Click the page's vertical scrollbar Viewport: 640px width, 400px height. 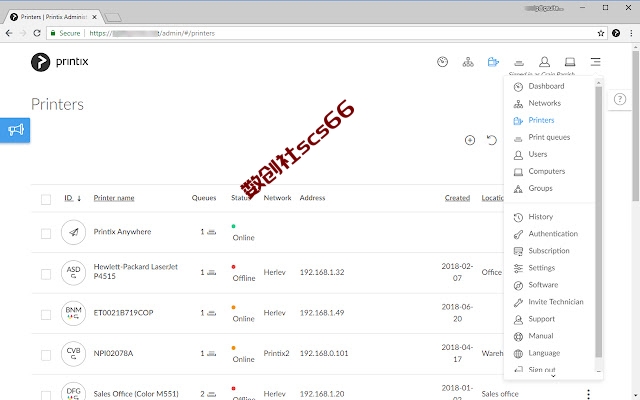pos(636,127)
